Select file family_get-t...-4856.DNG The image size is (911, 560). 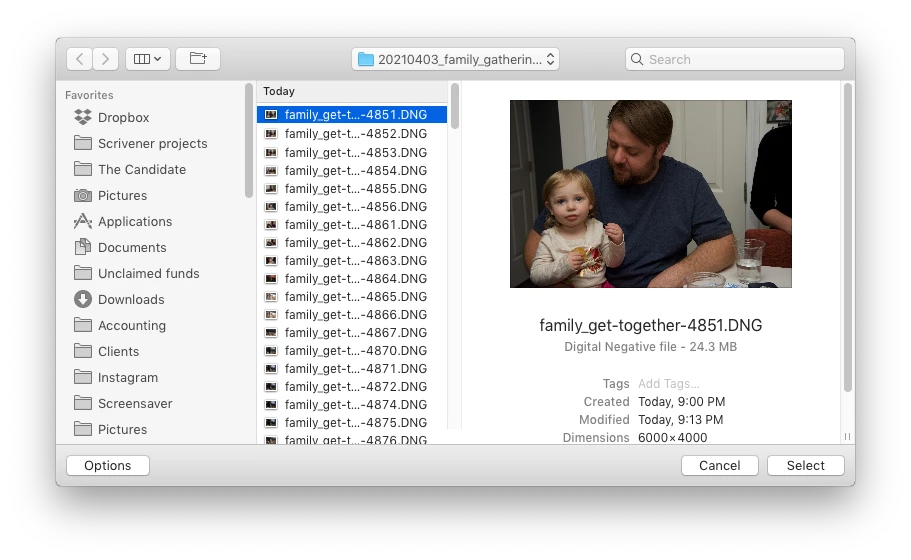352,207
